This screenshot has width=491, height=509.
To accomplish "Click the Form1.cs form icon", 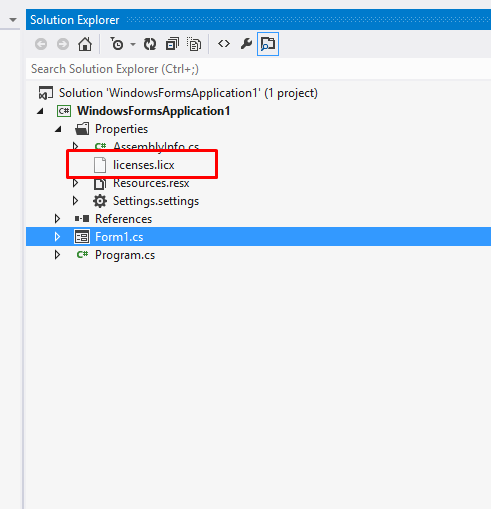I will pos(82,237).
